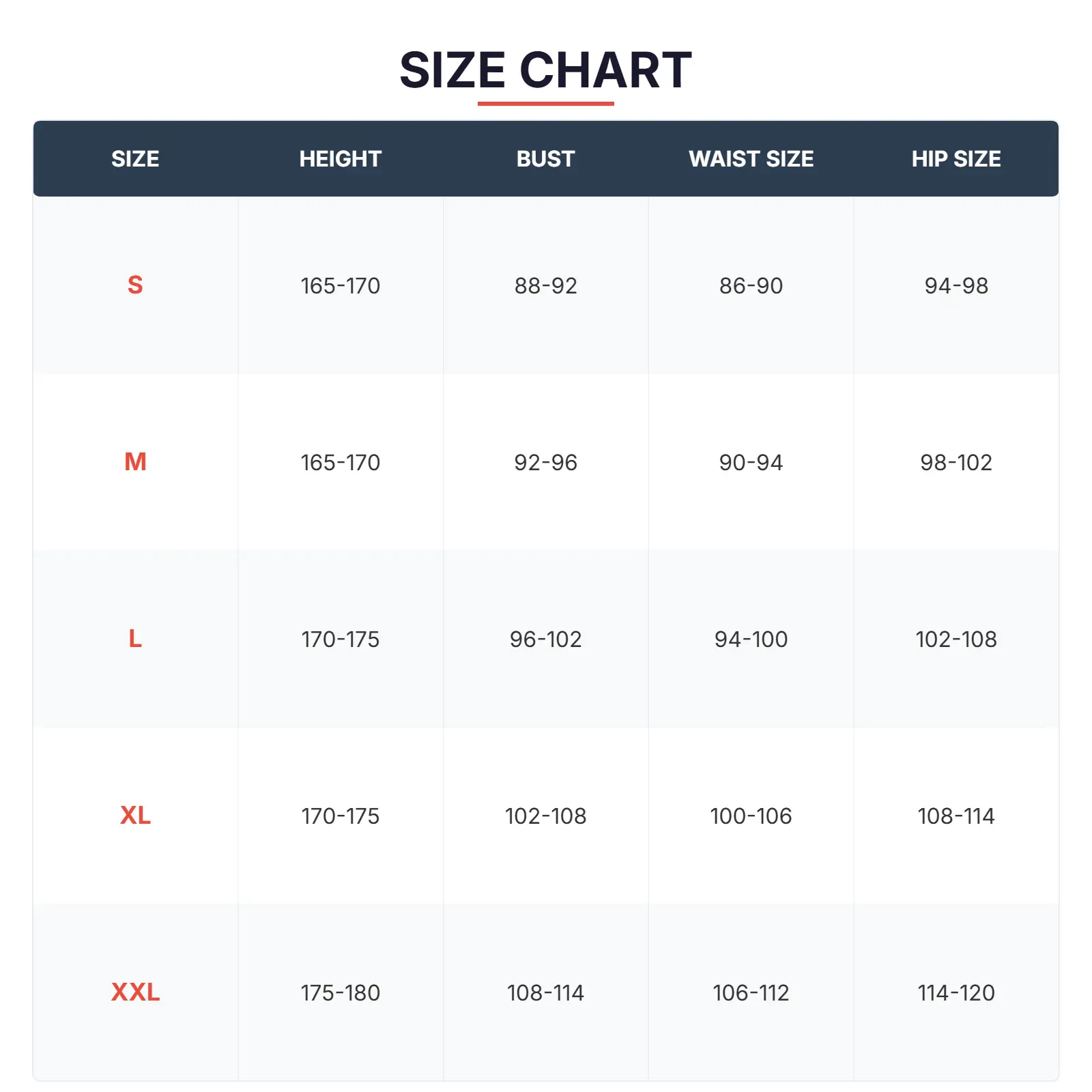Select the red S size label
1092x1092 pixels.
135,285
